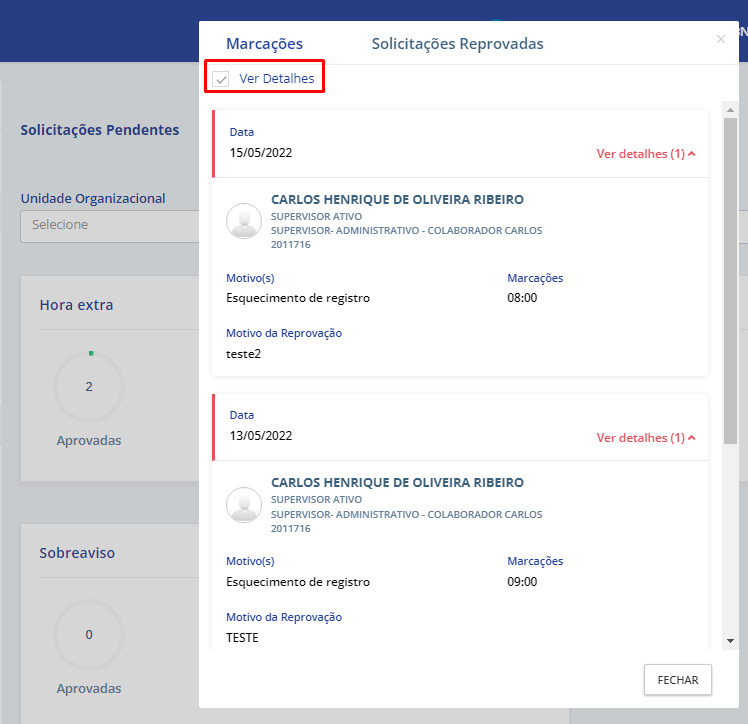Image resolution: width=748 pixels, height=724 pixels.
Task: Click the Hora extra approved circle showing 2
Action: 89,387
